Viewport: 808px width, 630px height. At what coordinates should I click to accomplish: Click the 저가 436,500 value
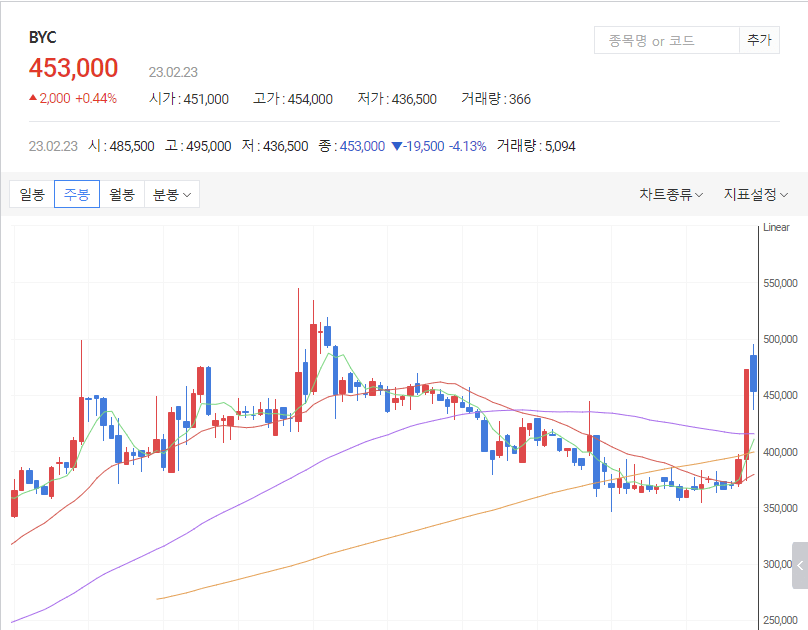pyautogui.click(x=397, y=98)
